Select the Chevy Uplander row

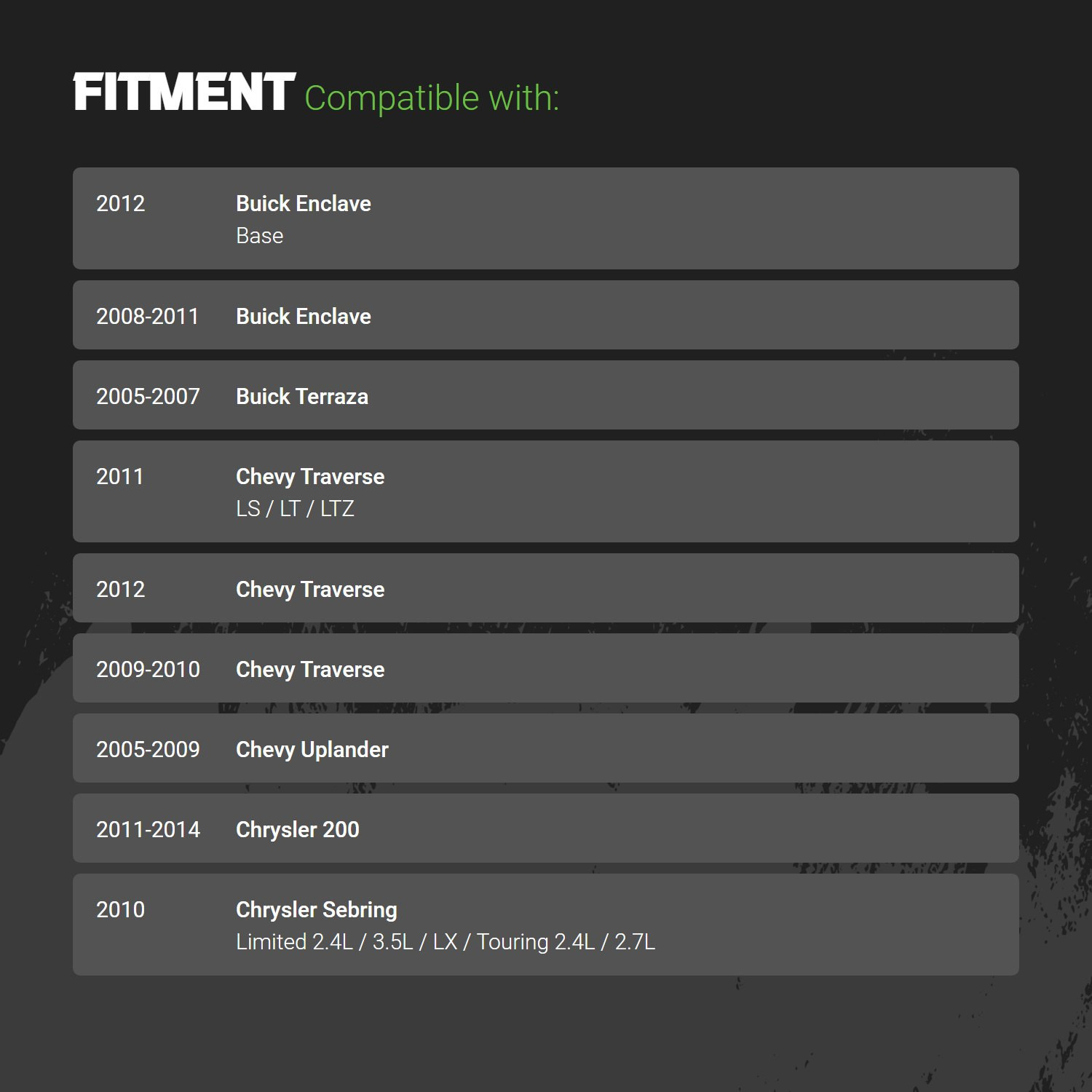coord(546,748)
